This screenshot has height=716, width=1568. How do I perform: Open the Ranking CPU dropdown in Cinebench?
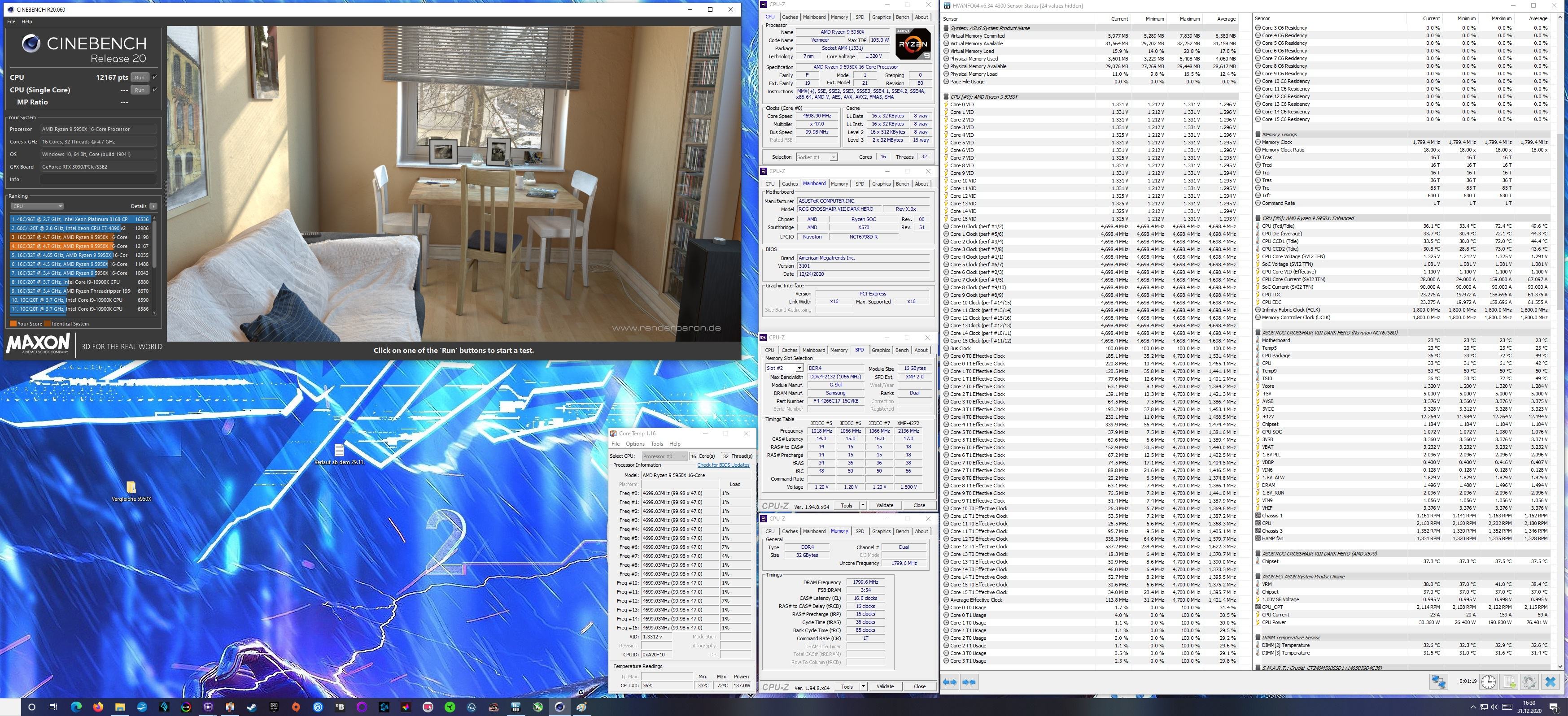[x=37, y=206]
